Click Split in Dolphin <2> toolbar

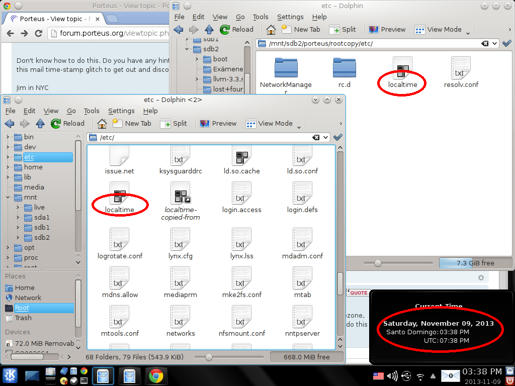click(x=174, y=124)
